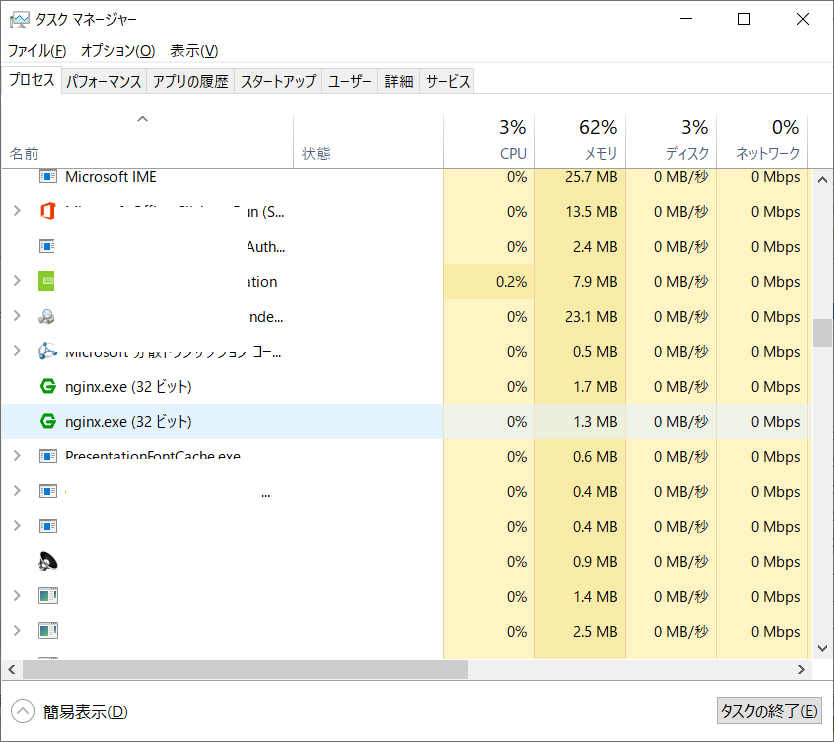Click the 23.1 MB memory cell
This screenshot has height=742, width=834.
click(x=580, y=316)
